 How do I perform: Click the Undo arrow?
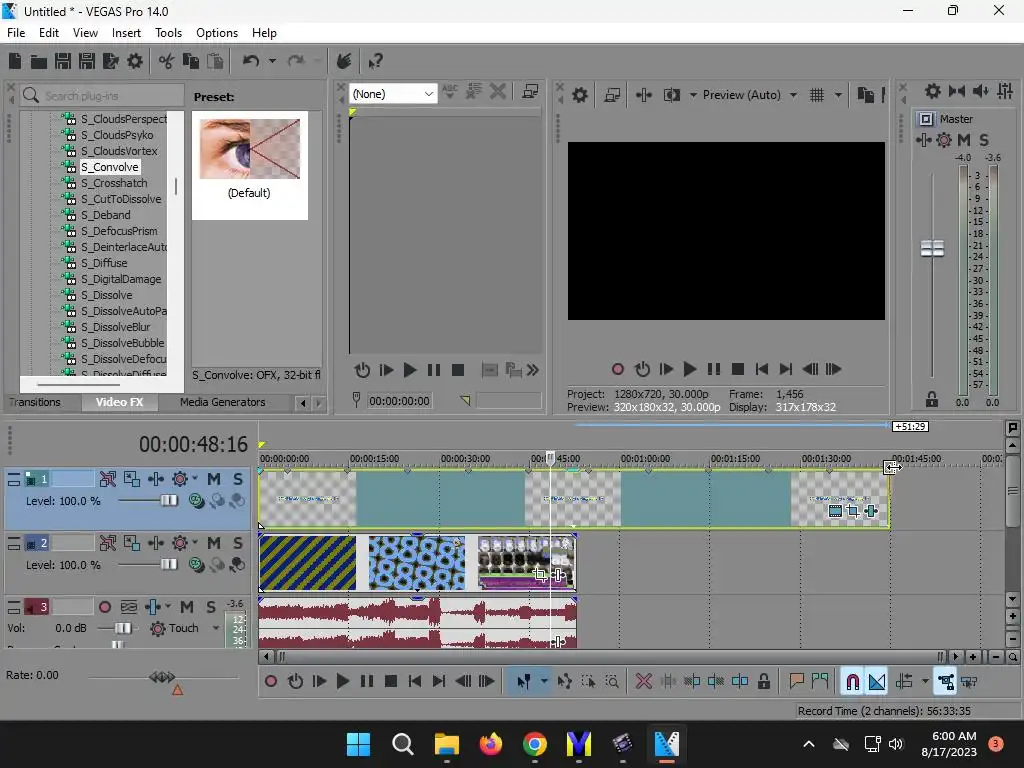251,61
